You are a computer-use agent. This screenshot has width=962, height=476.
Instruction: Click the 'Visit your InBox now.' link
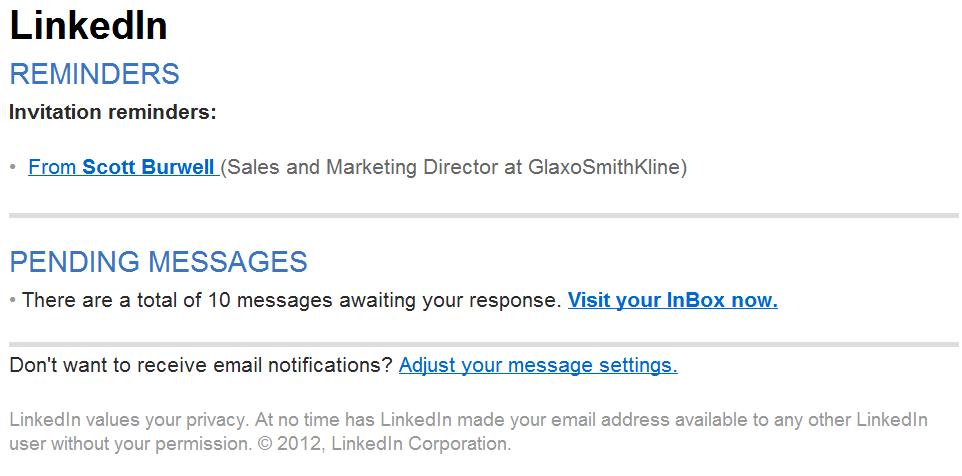click(x=672, y=299)
